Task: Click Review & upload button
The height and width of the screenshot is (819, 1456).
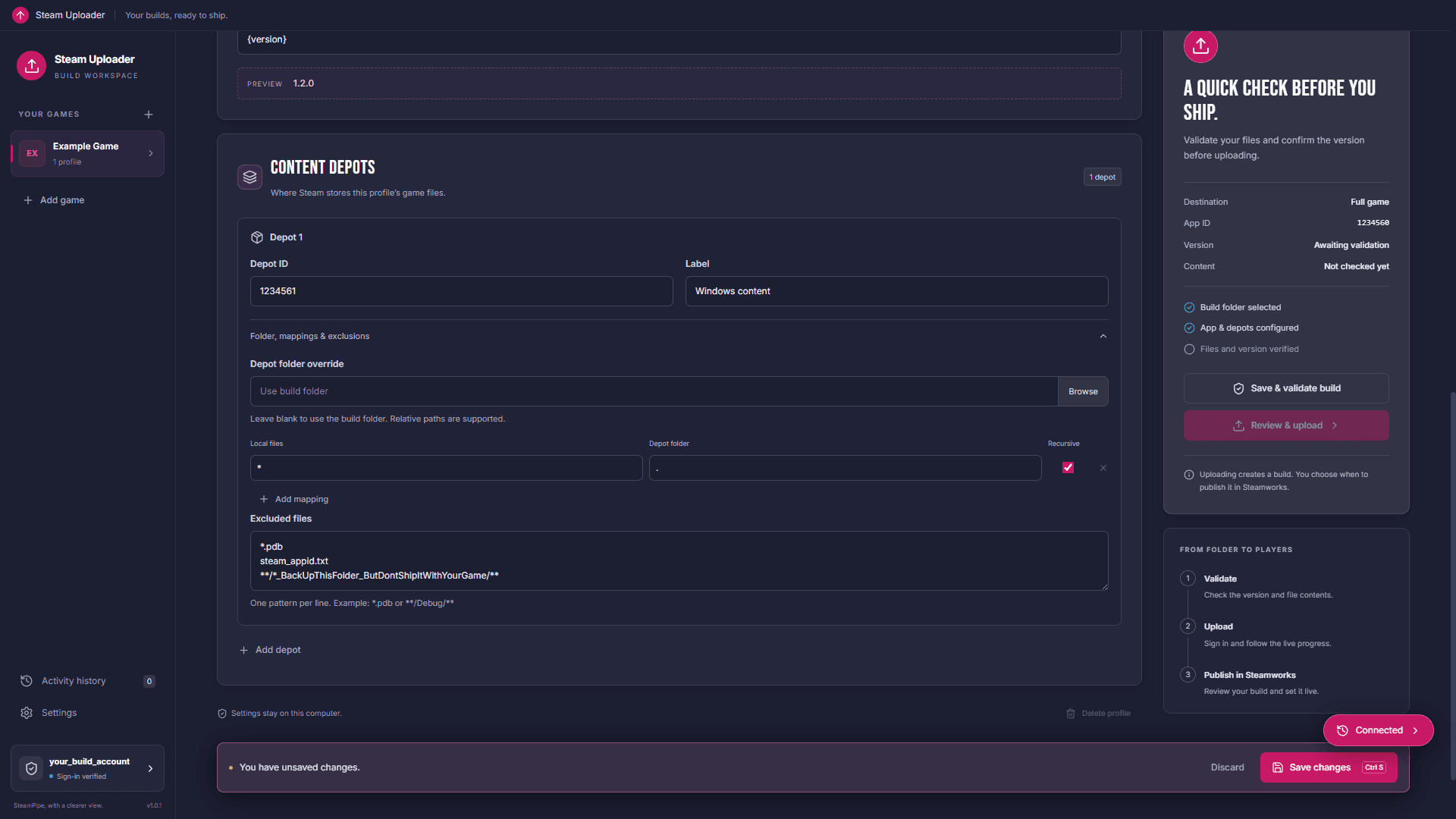Action: point(1286,425)
